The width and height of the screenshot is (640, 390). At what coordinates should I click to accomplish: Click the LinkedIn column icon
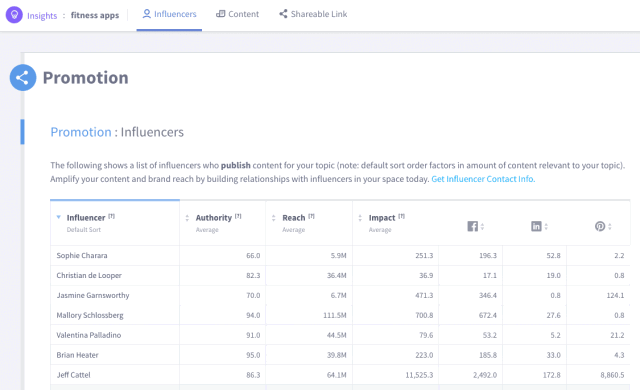[x=536, y=226]
